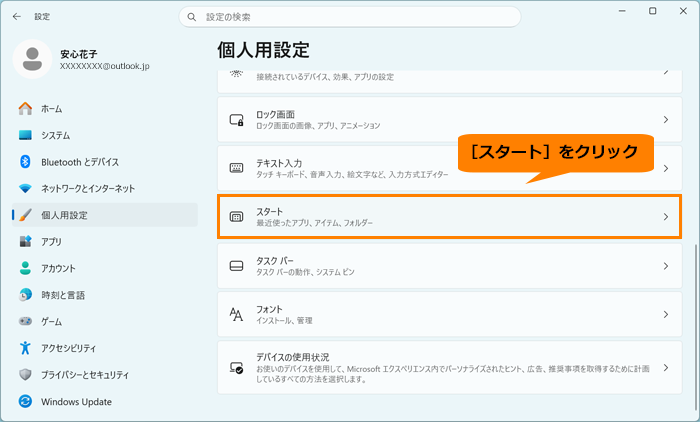700x422 pixels.
Task: Click the 時刻と言語 globe clock icon
Action: (25, 294)
